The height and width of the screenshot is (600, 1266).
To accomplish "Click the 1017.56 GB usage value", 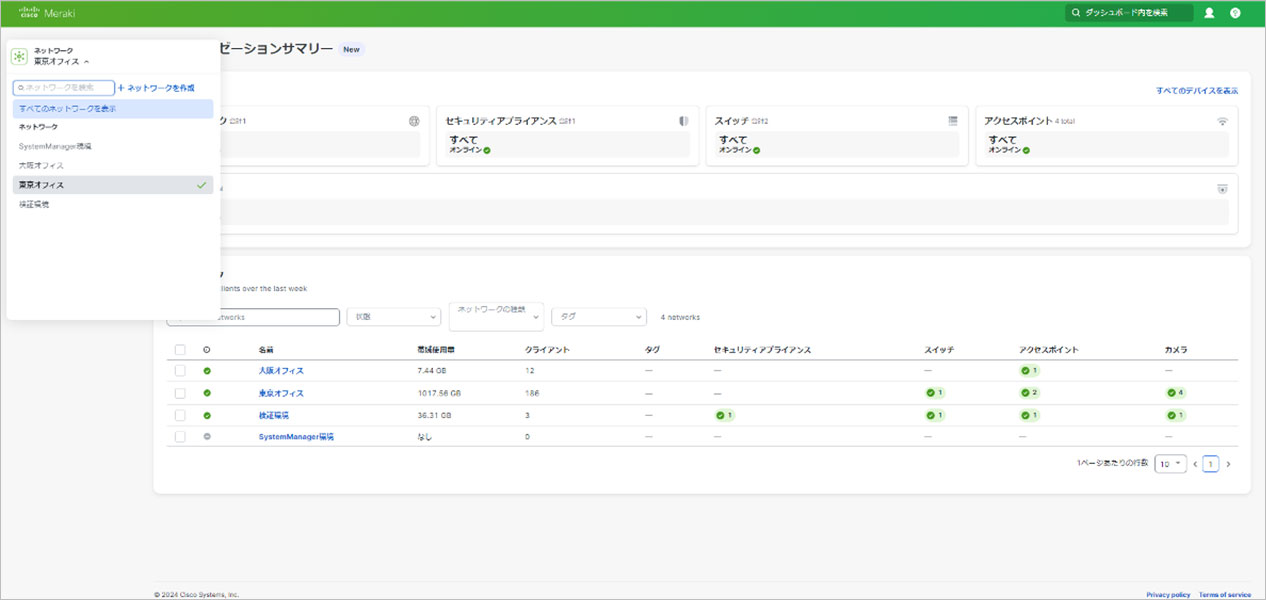I will pos(439,393).
